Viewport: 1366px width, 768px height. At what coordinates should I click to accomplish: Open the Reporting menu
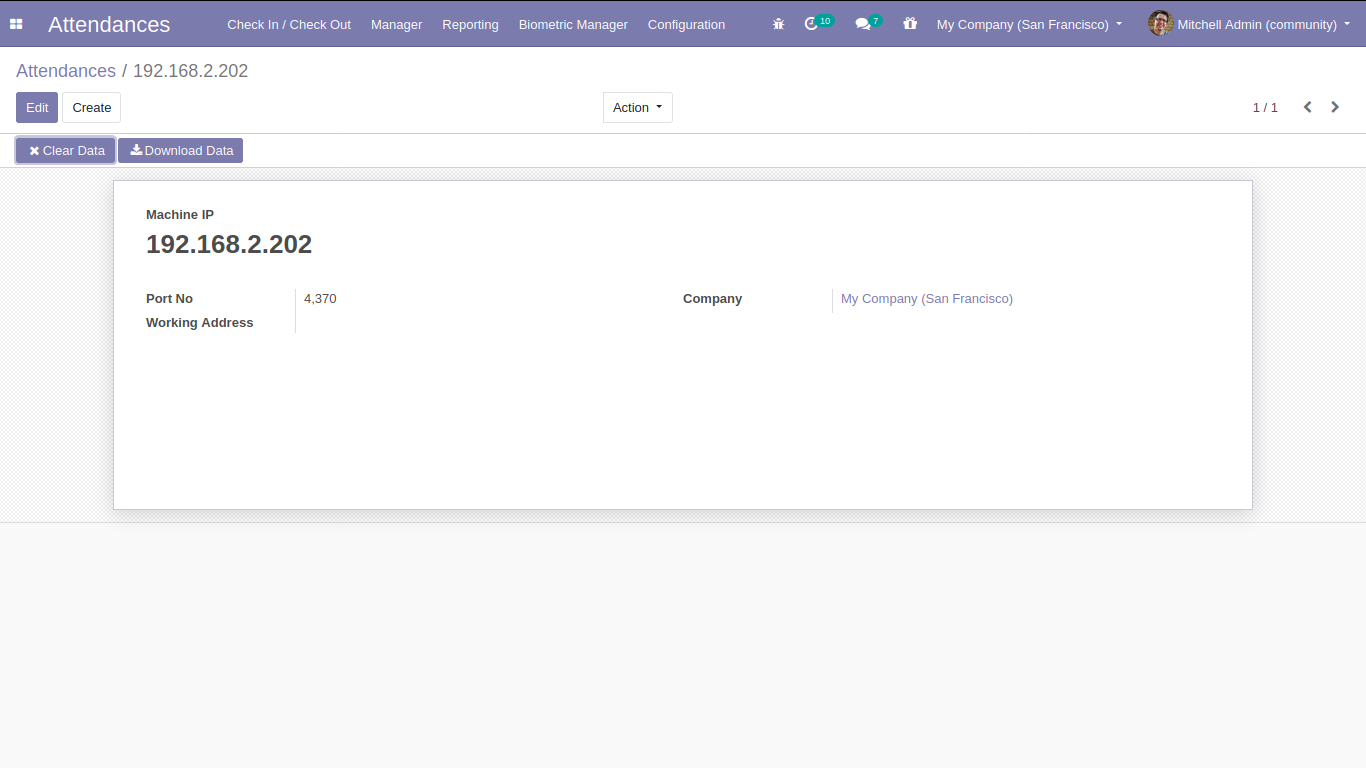(x=470, y=24)
